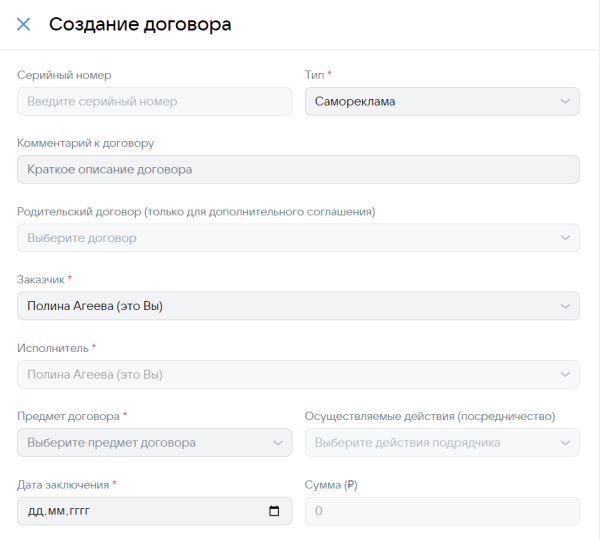This screenshot has width=600, height=540.
Task: Click the chevron in Осуществляемые действия field
Action: point(566,442)
